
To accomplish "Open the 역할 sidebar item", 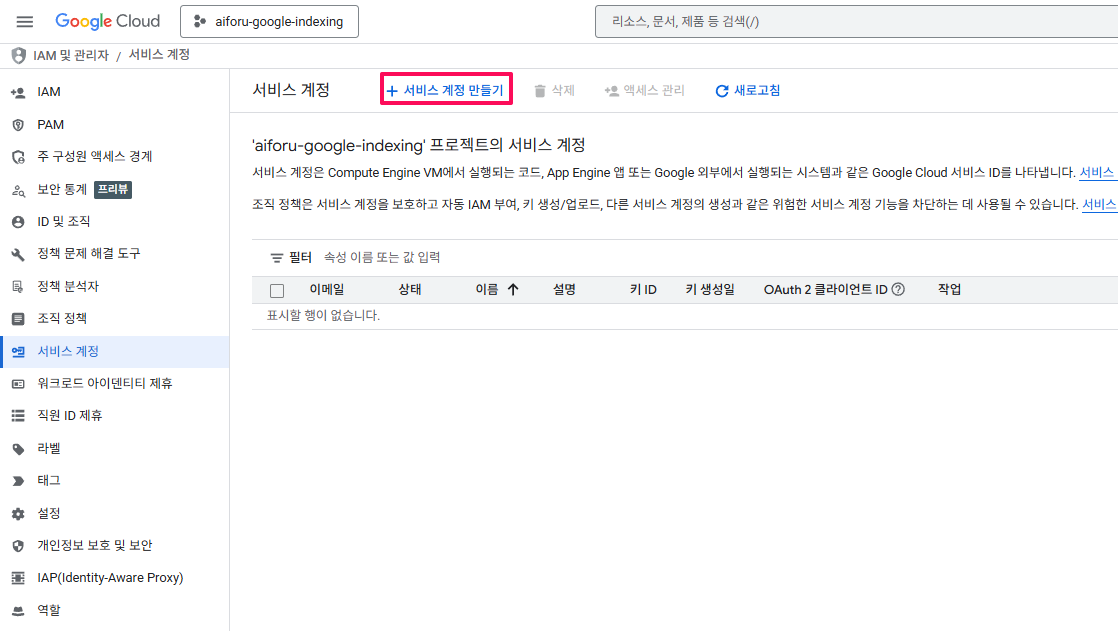I will (x=49, y=610).
